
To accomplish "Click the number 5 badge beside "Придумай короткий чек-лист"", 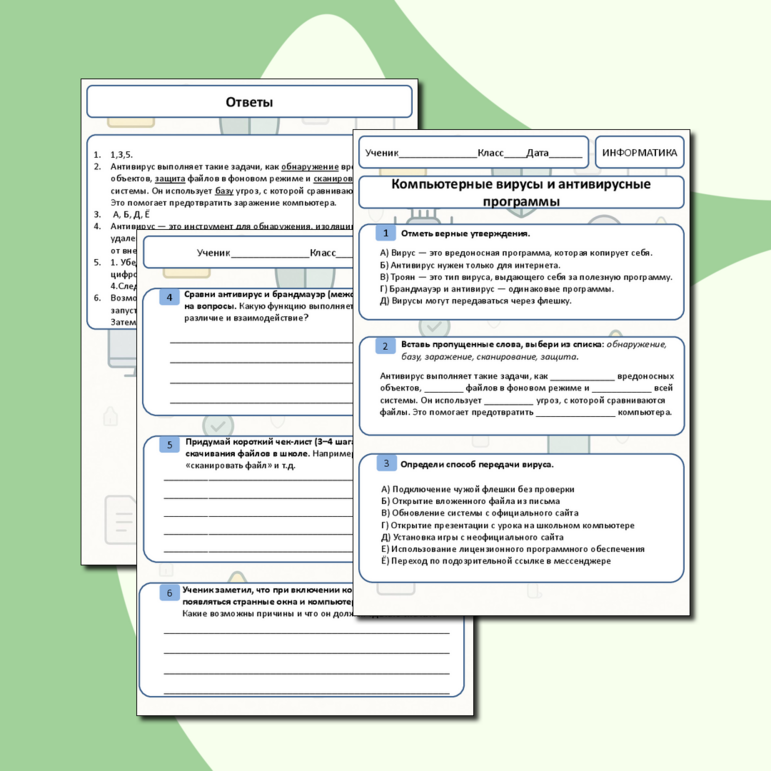I will pyautogui.click(x=170, y=444).
